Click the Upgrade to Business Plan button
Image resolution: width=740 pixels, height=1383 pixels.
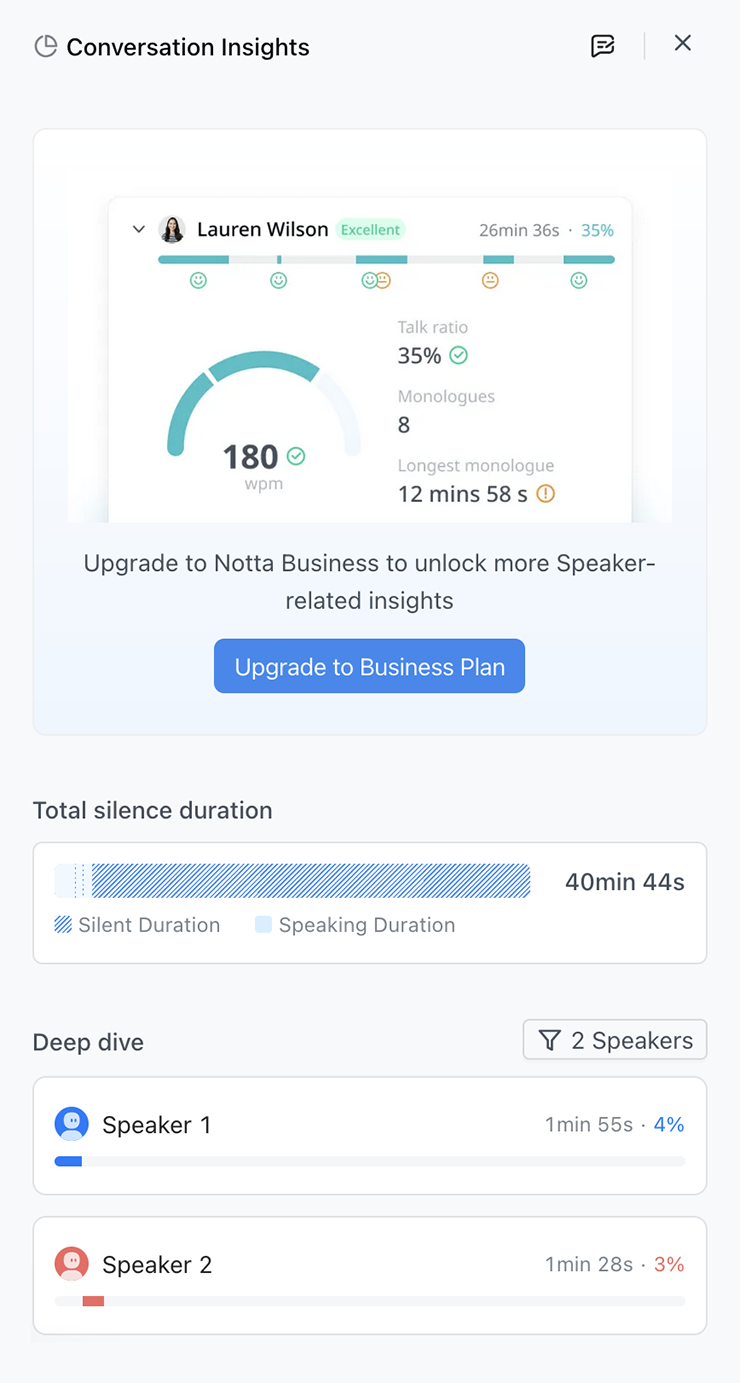pos(369,666)
